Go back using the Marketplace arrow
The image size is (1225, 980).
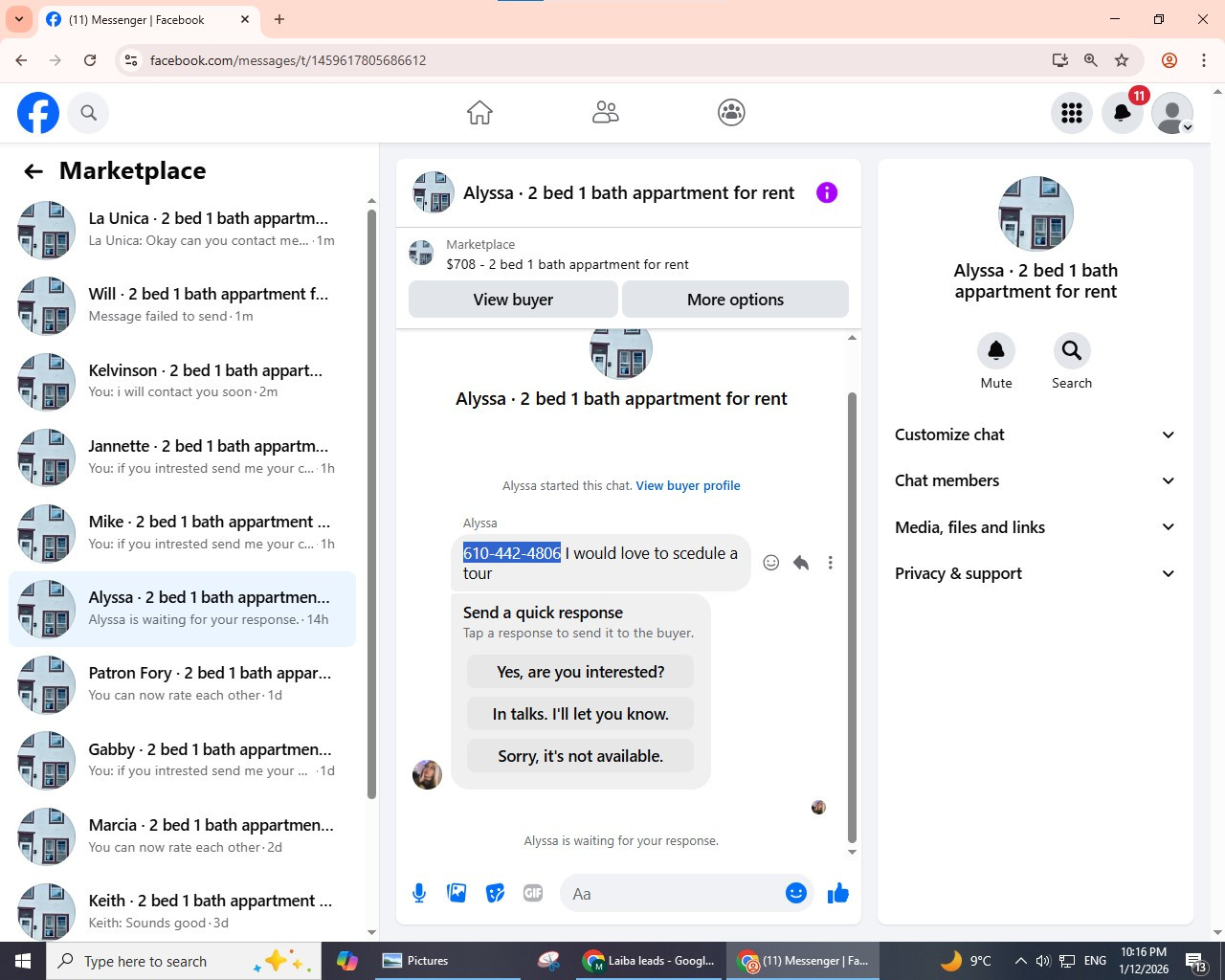(x=33, y=171)
